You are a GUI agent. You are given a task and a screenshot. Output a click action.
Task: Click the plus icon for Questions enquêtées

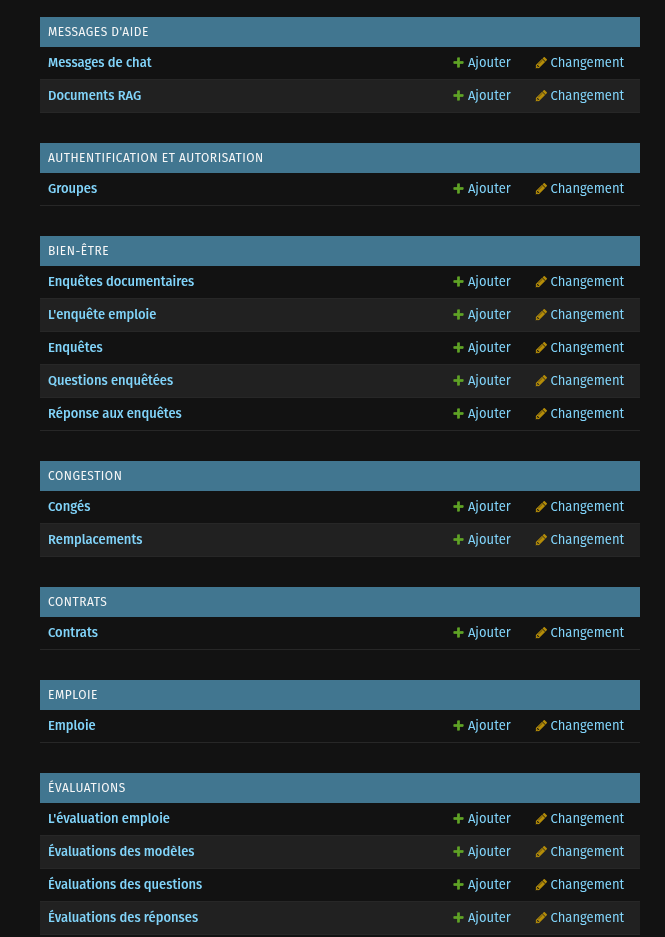coord(458,381)
